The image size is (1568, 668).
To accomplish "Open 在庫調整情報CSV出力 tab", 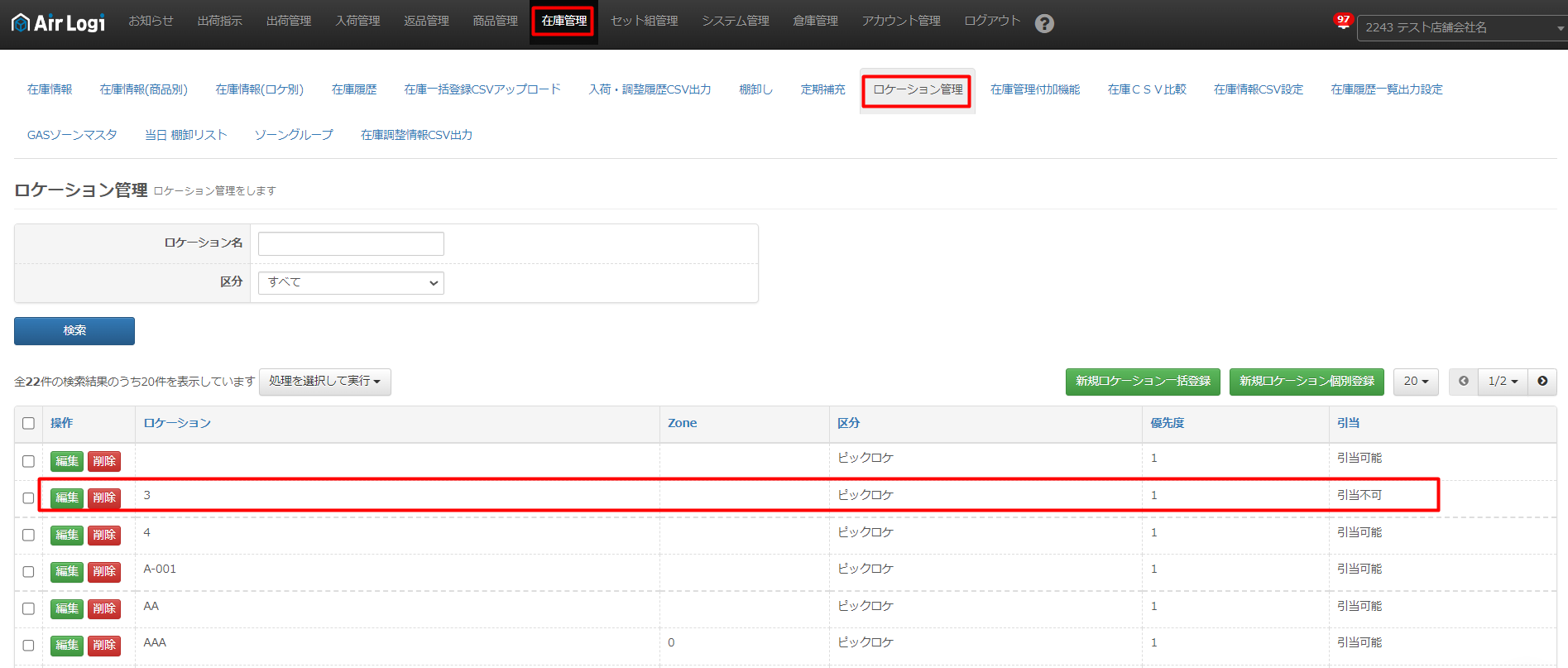I will click(x=416, y=135).
